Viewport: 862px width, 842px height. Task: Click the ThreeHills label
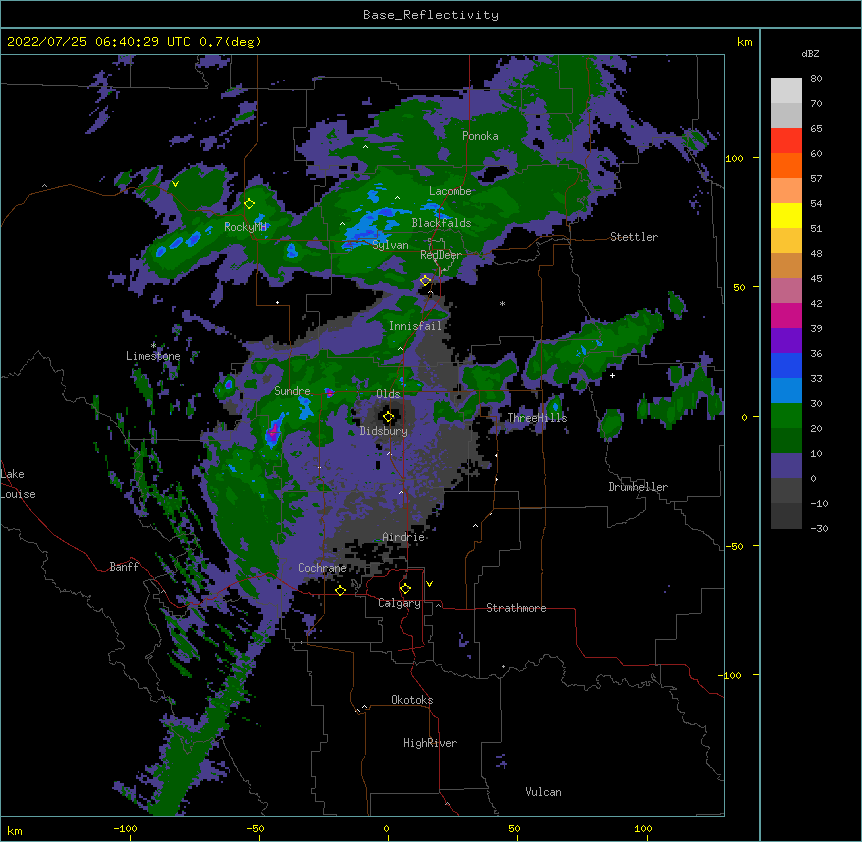pos(537,418)
